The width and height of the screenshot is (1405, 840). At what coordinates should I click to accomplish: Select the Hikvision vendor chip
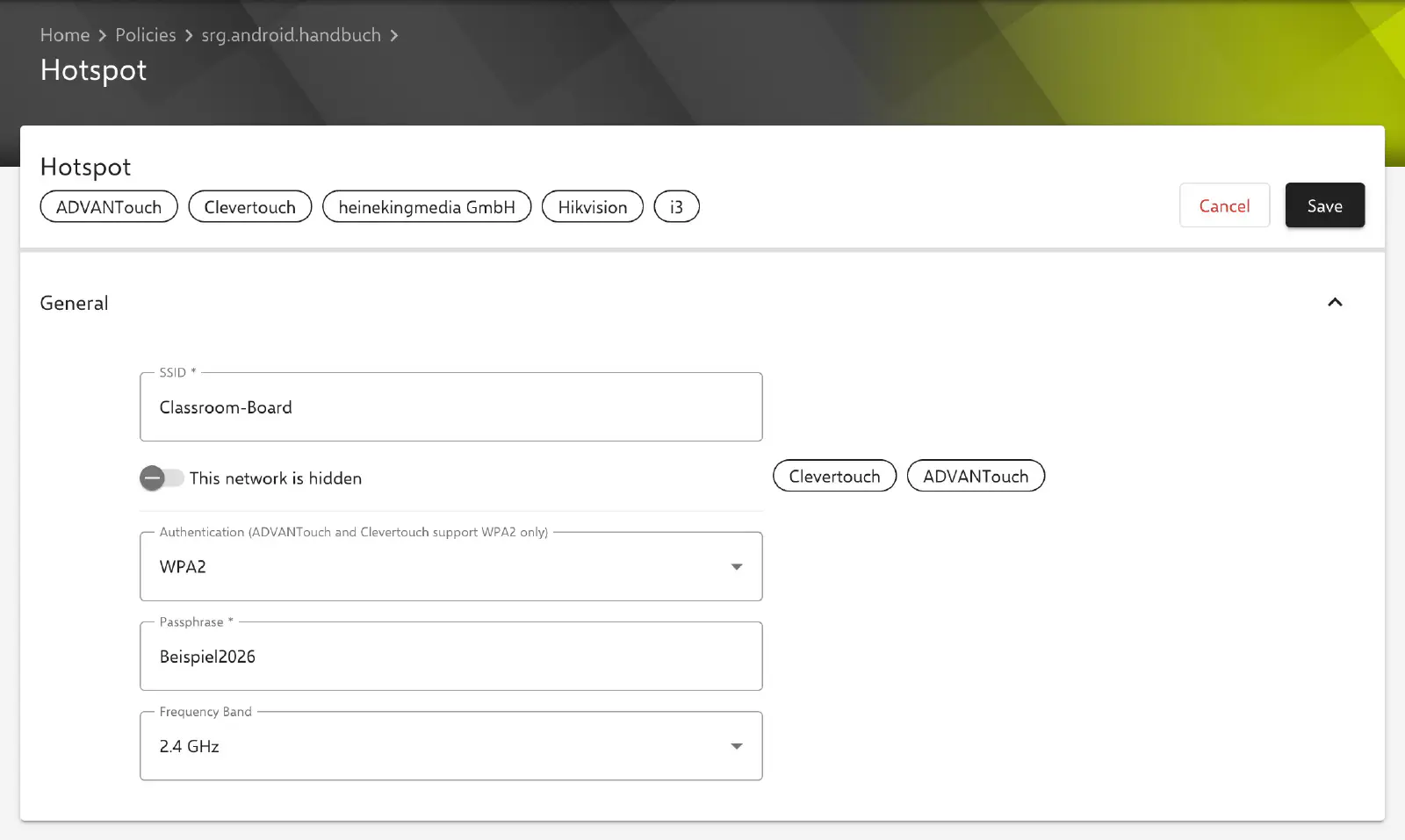pyautogui.click(x=593, y=207)
